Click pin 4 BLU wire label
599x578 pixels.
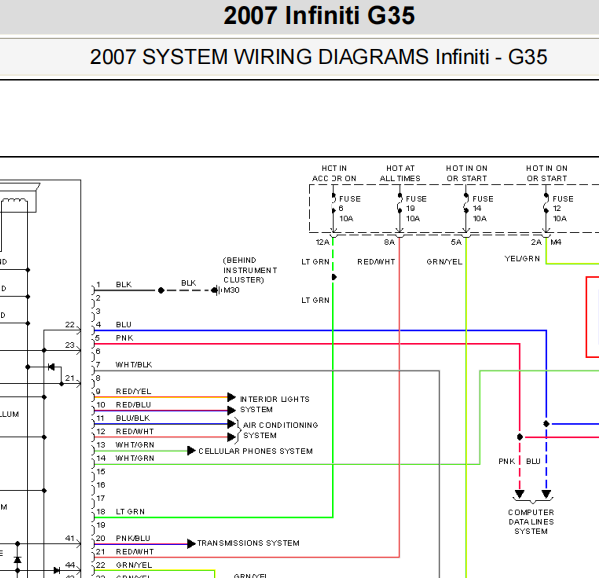point(123,325)
